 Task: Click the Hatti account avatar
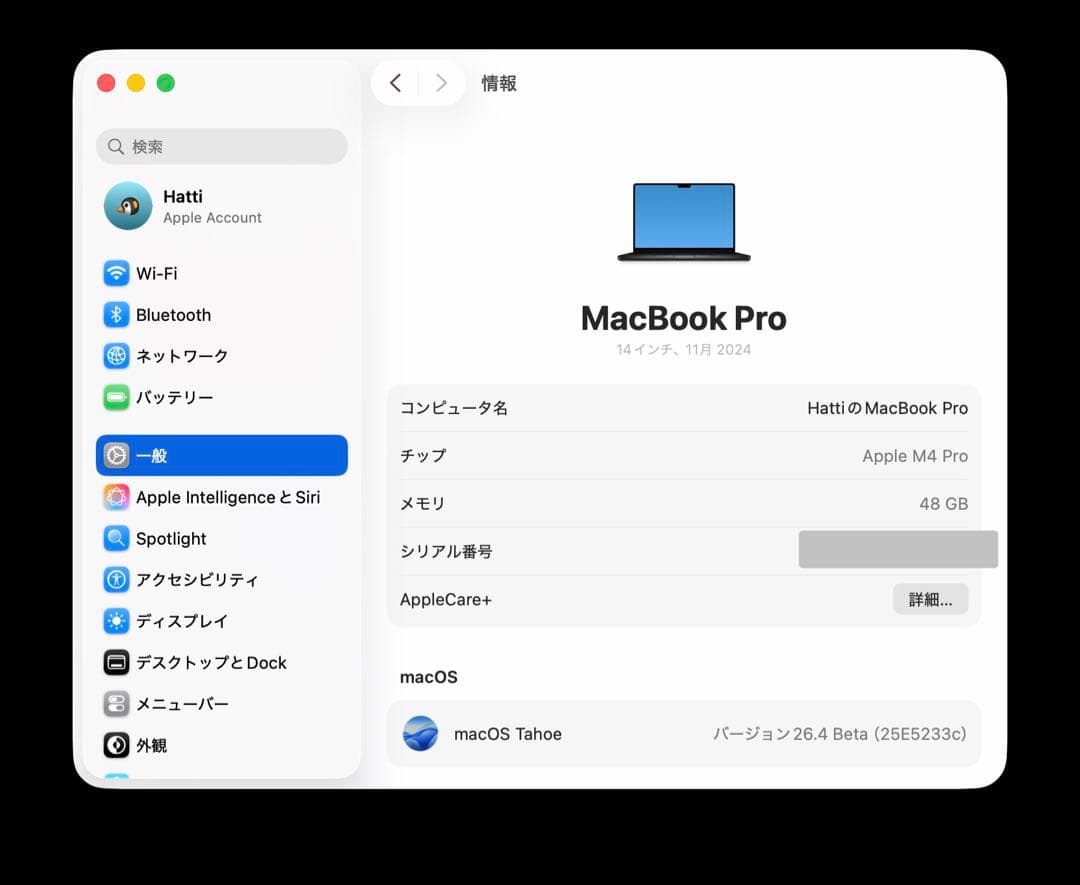[x=128, y=206]
